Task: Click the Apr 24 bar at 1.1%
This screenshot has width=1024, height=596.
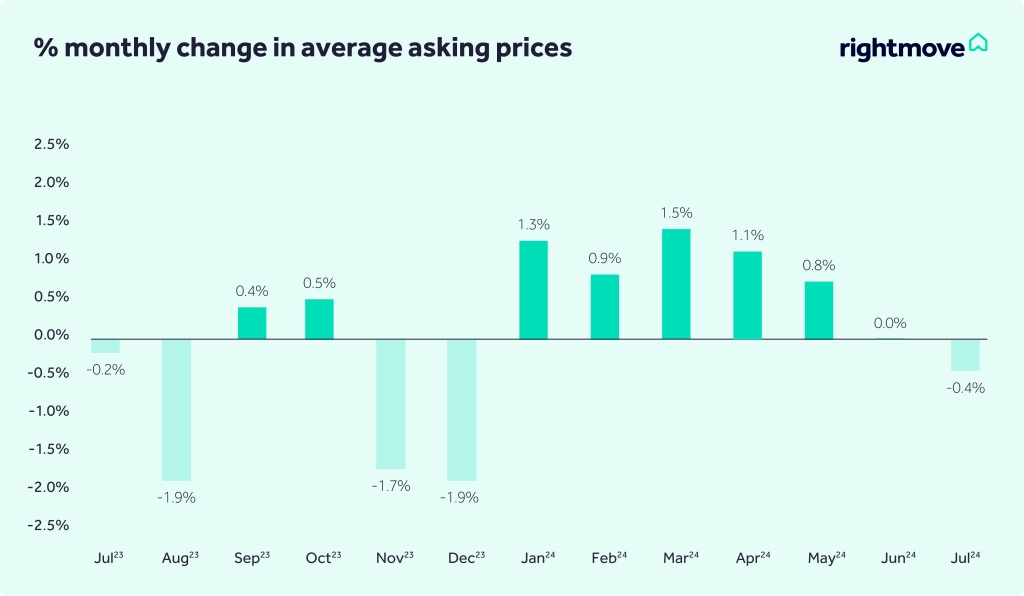Action: [747, 295]
